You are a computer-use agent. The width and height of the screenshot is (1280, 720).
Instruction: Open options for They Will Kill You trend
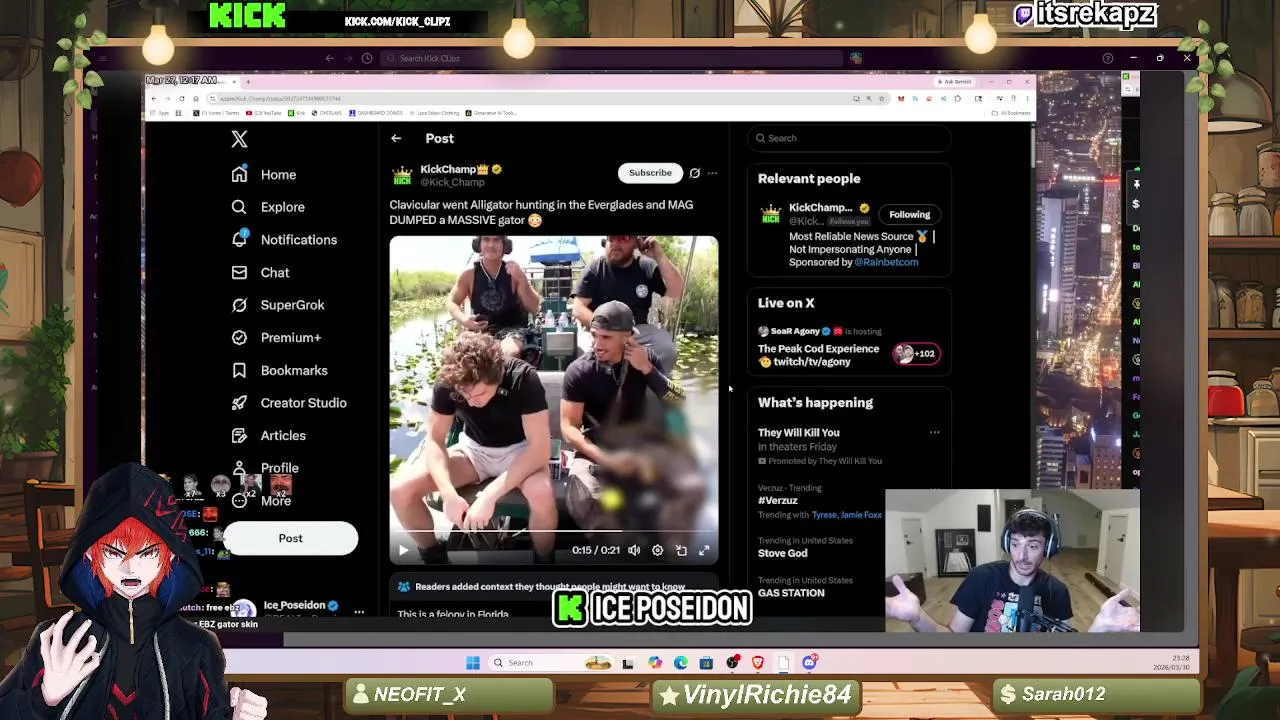tap(934, 432)
